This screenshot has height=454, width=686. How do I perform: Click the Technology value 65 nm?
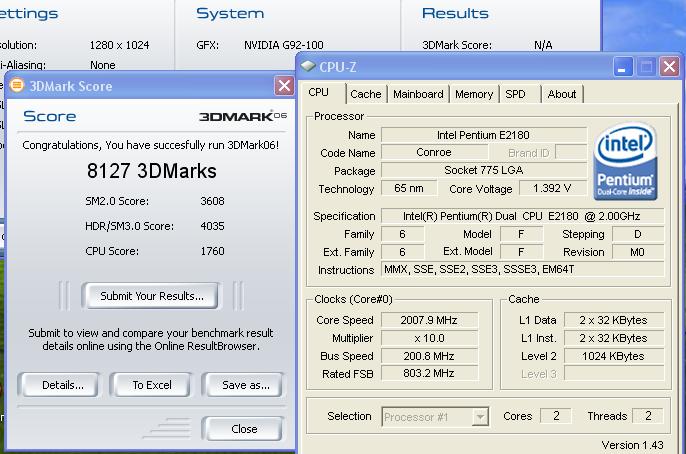pyautogui.click(x=409, y=188)
